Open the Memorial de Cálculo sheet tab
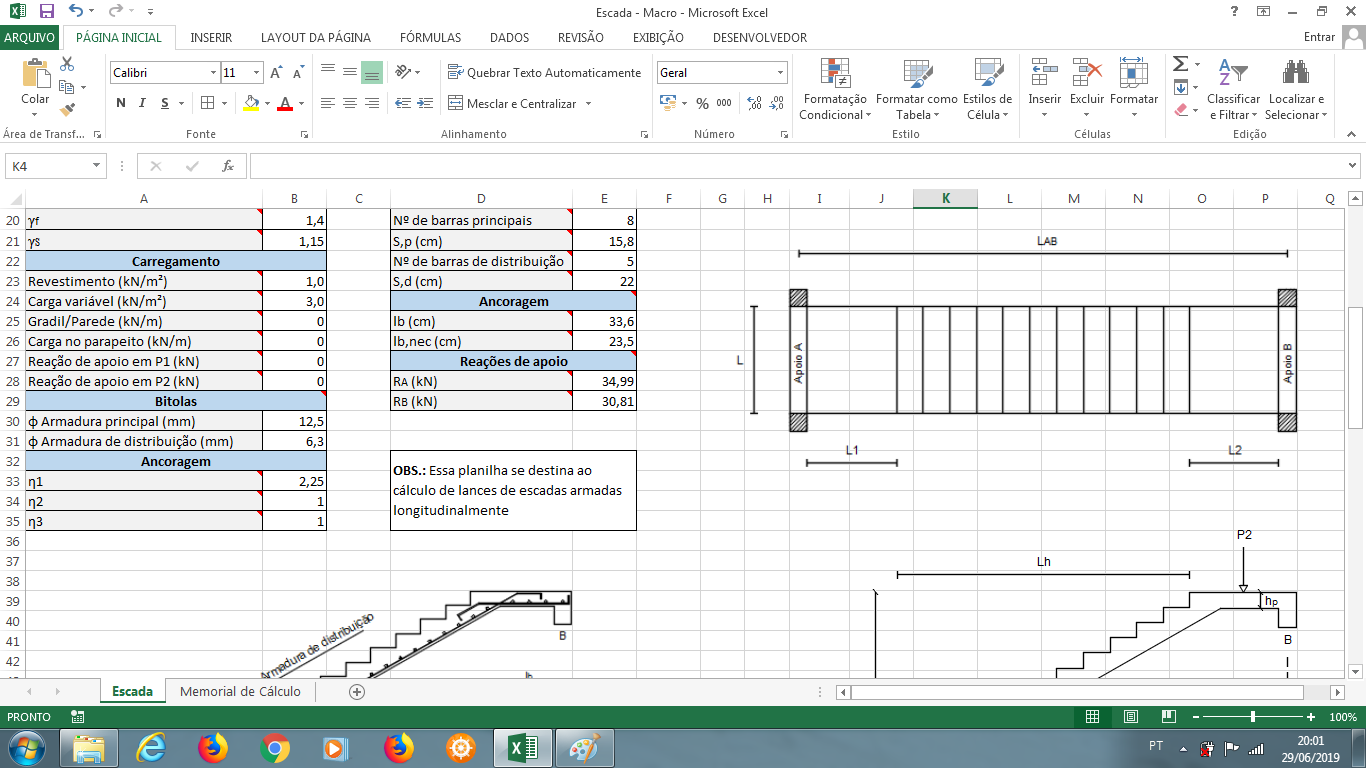Screen dimensions: 1366x768 coord(240,691)
